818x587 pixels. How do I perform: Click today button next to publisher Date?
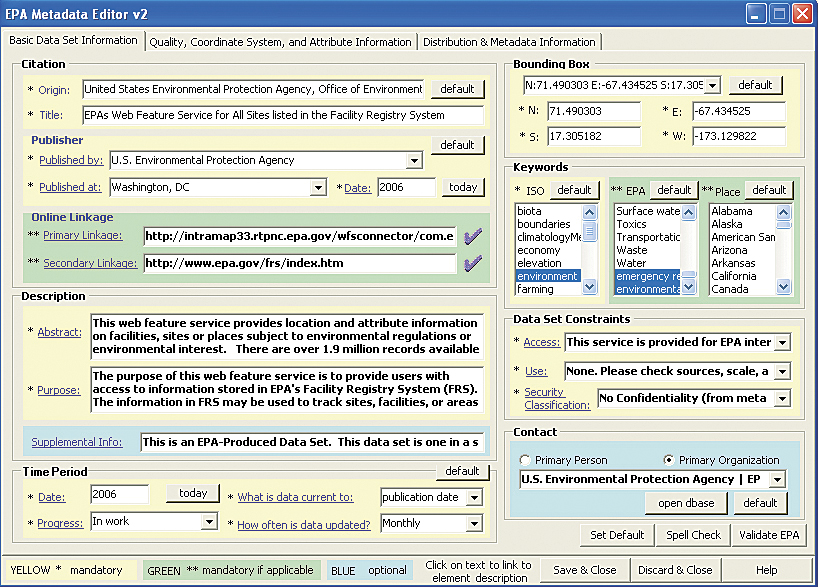[x=463, y=187]
